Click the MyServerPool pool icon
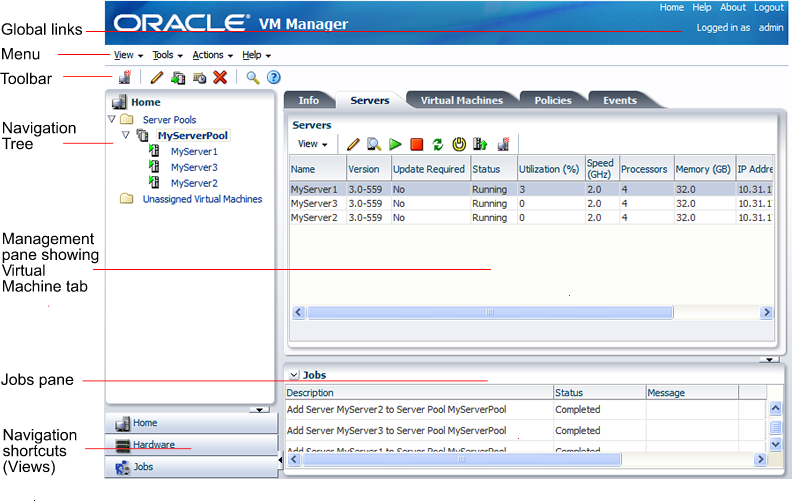Viewport: 792px width, 501px height. (x=143, y=135)
